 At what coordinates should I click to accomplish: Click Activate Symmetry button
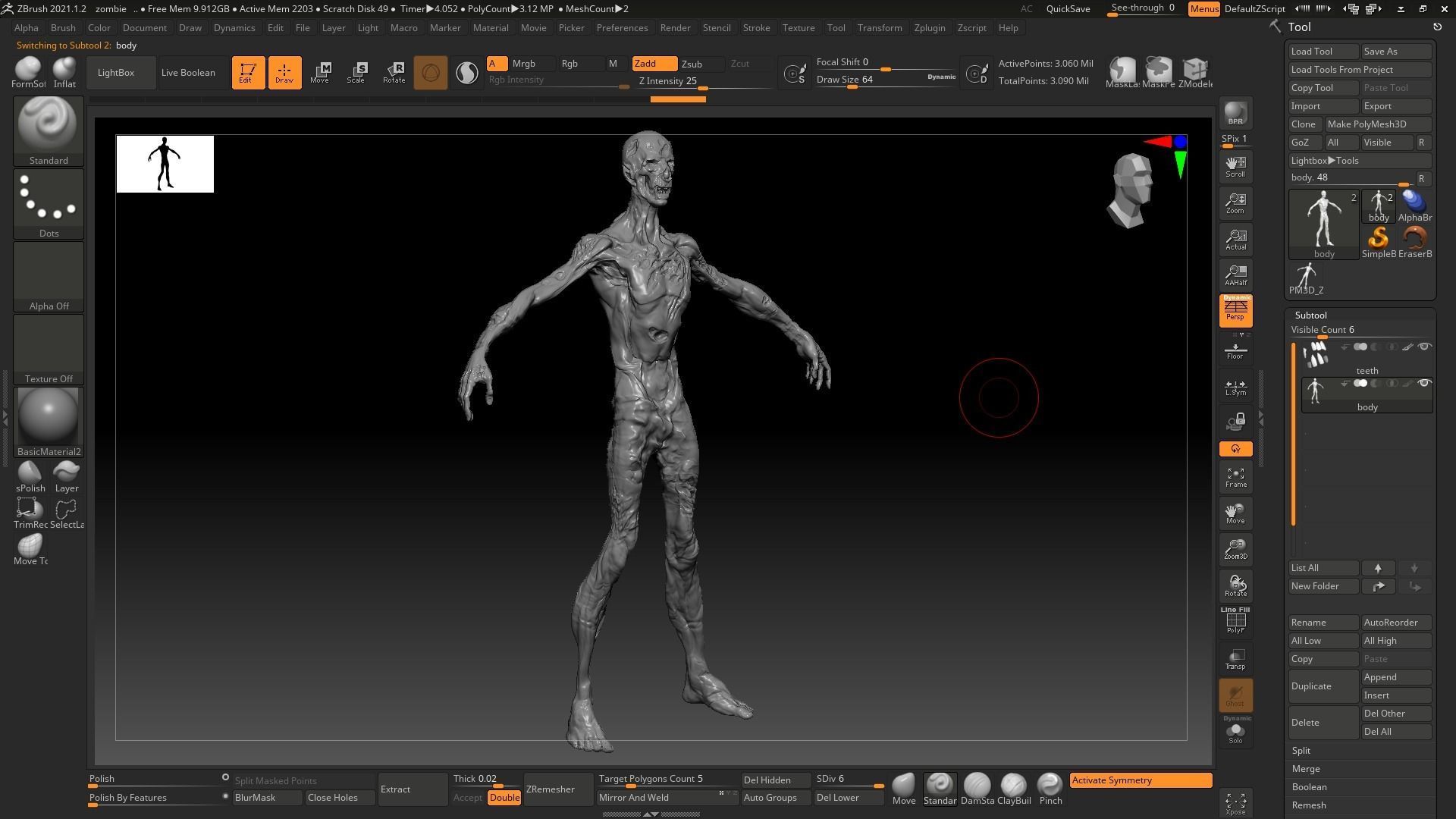click(1141, 780)
